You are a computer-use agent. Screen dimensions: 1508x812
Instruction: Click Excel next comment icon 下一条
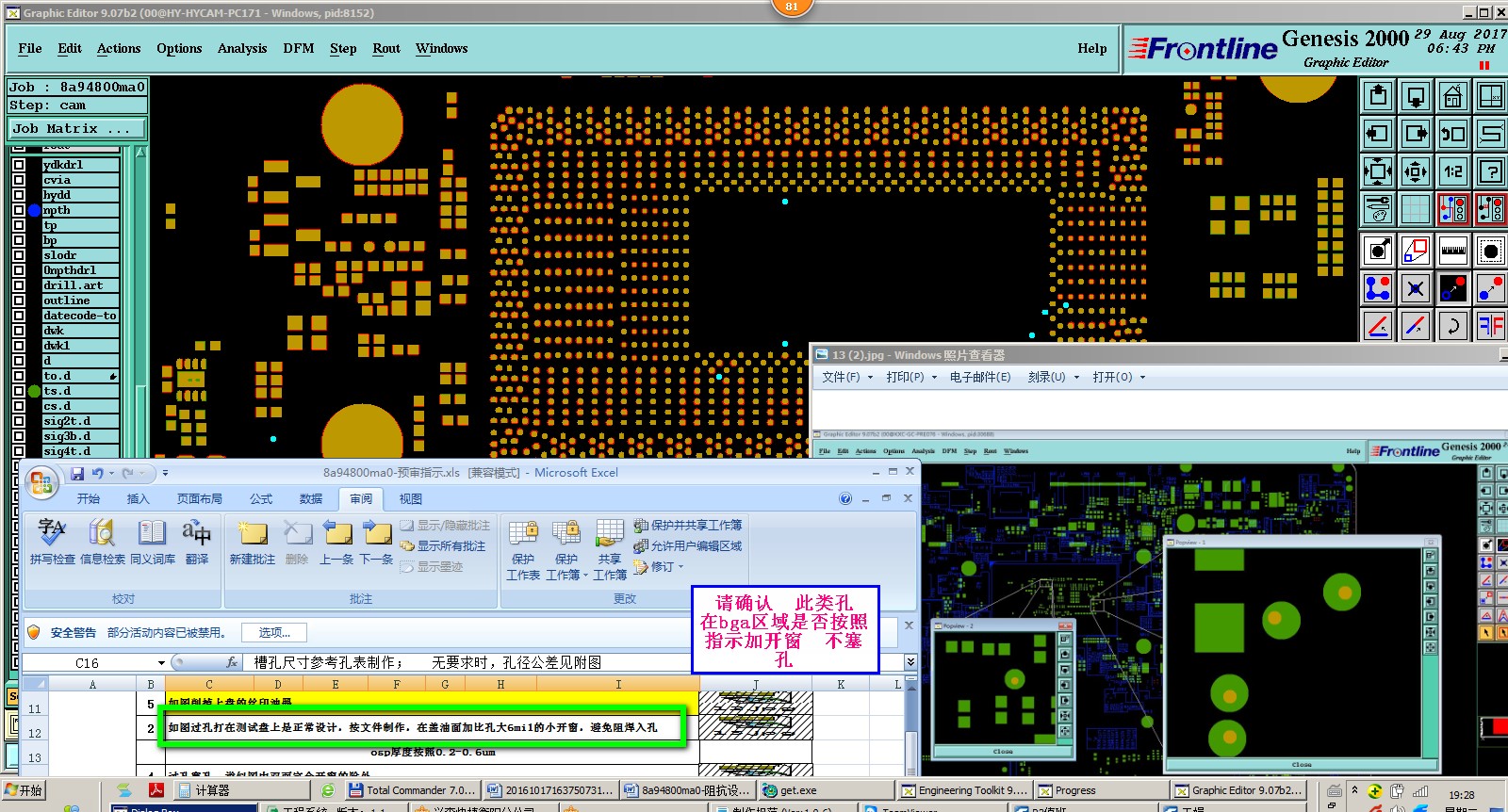click(376, 542)
